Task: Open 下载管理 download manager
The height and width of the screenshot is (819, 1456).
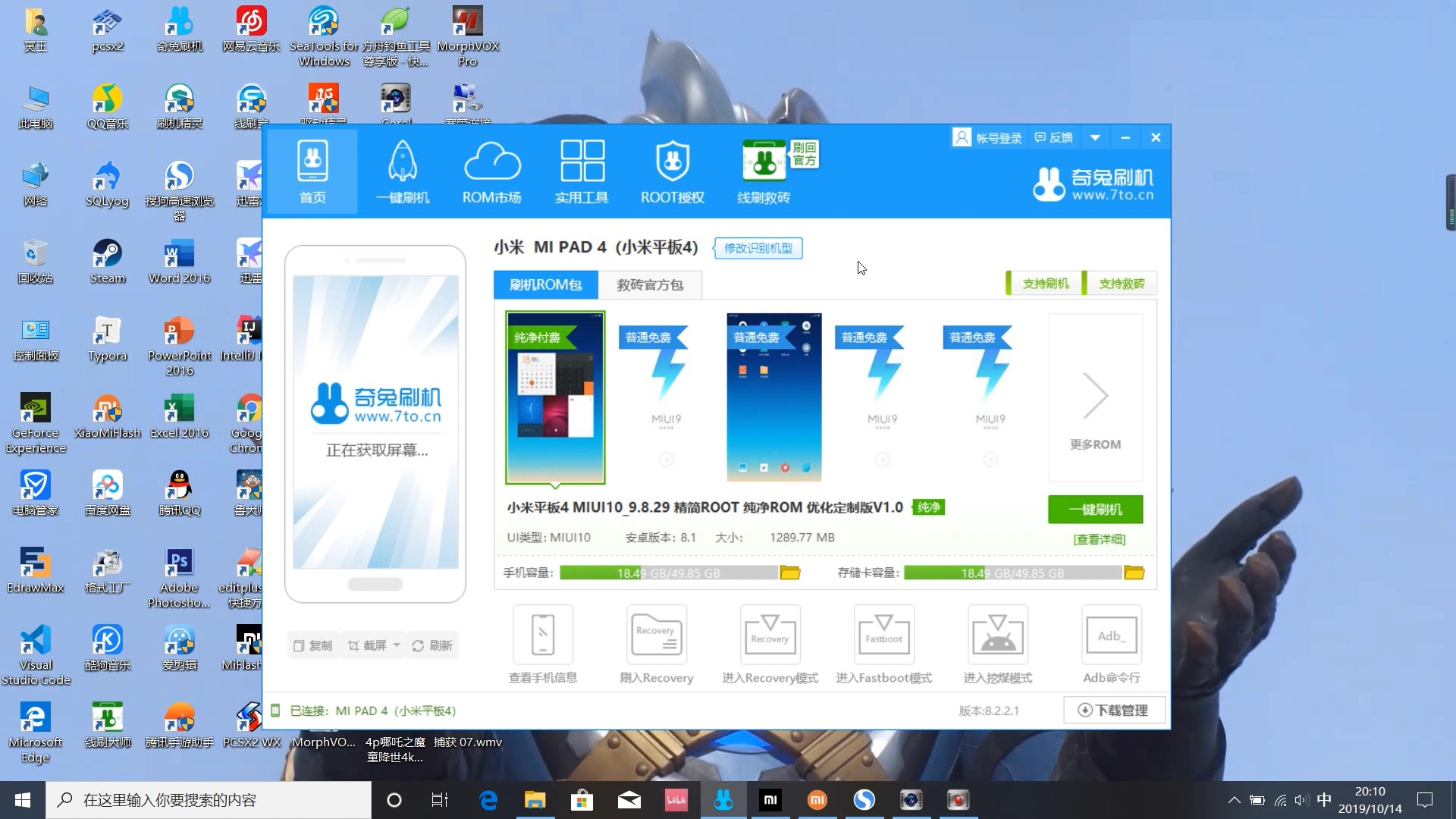Action: point(1113,711)
